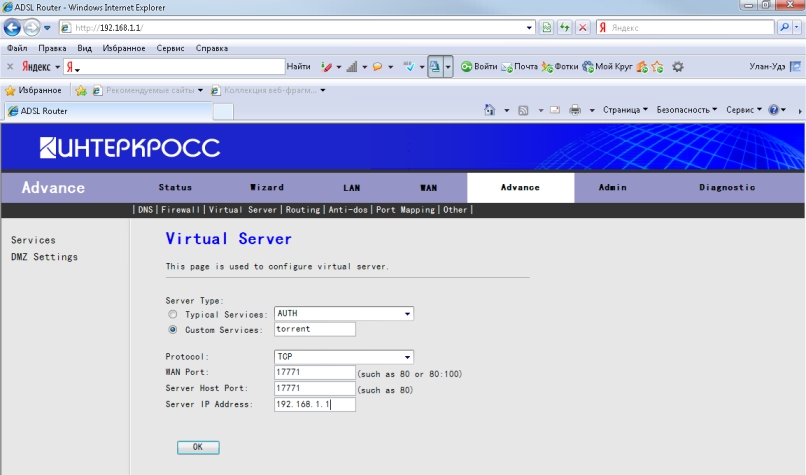Click the Yandex toolbar search field
The height and width of the screenshot is (475, 806).
tap(174, 66)
